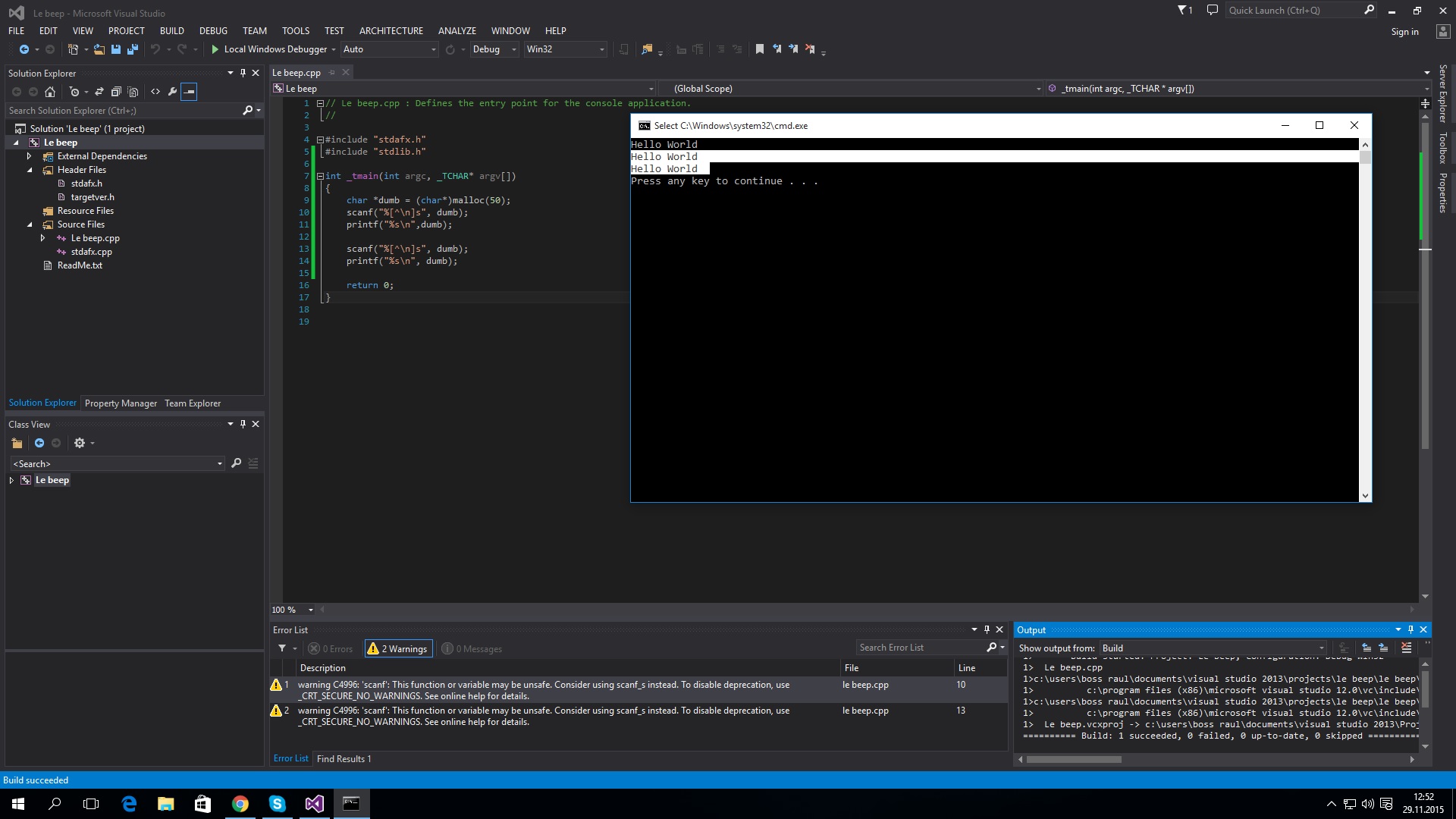Click the toggle bookmark icon in toolbar
Image resolution: width=1456 pixels, height=819 pixels.
coord(759,49)
